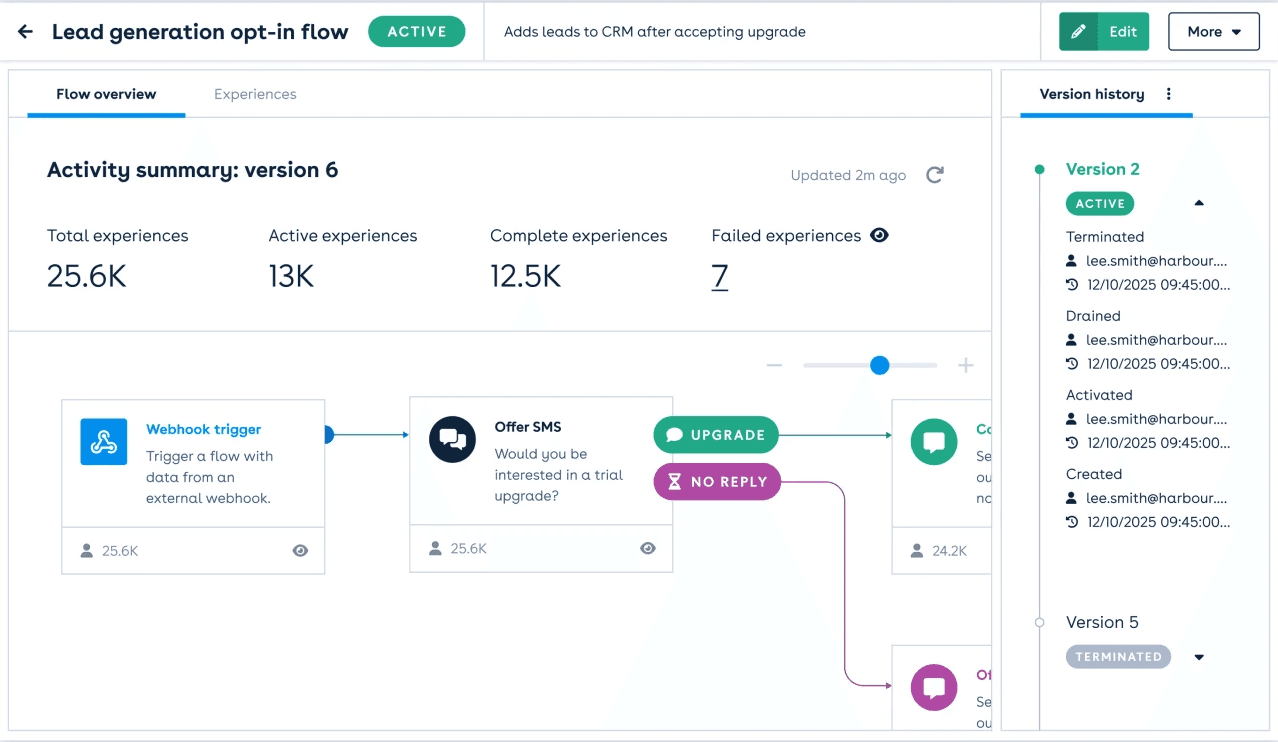Click the 'Terminated' history entry label

1105,237
